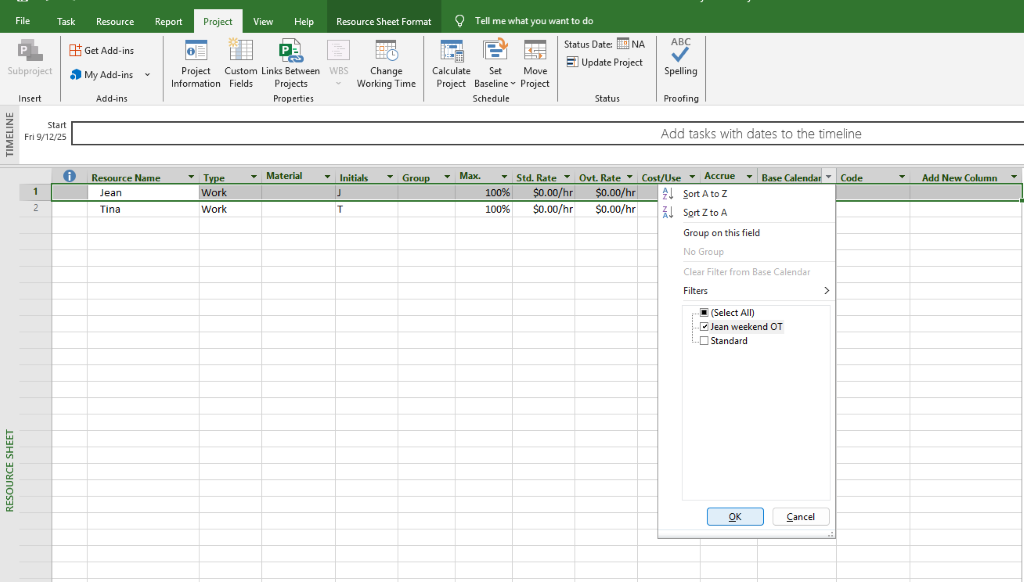Open the File tab

click(x=22, y=21)
